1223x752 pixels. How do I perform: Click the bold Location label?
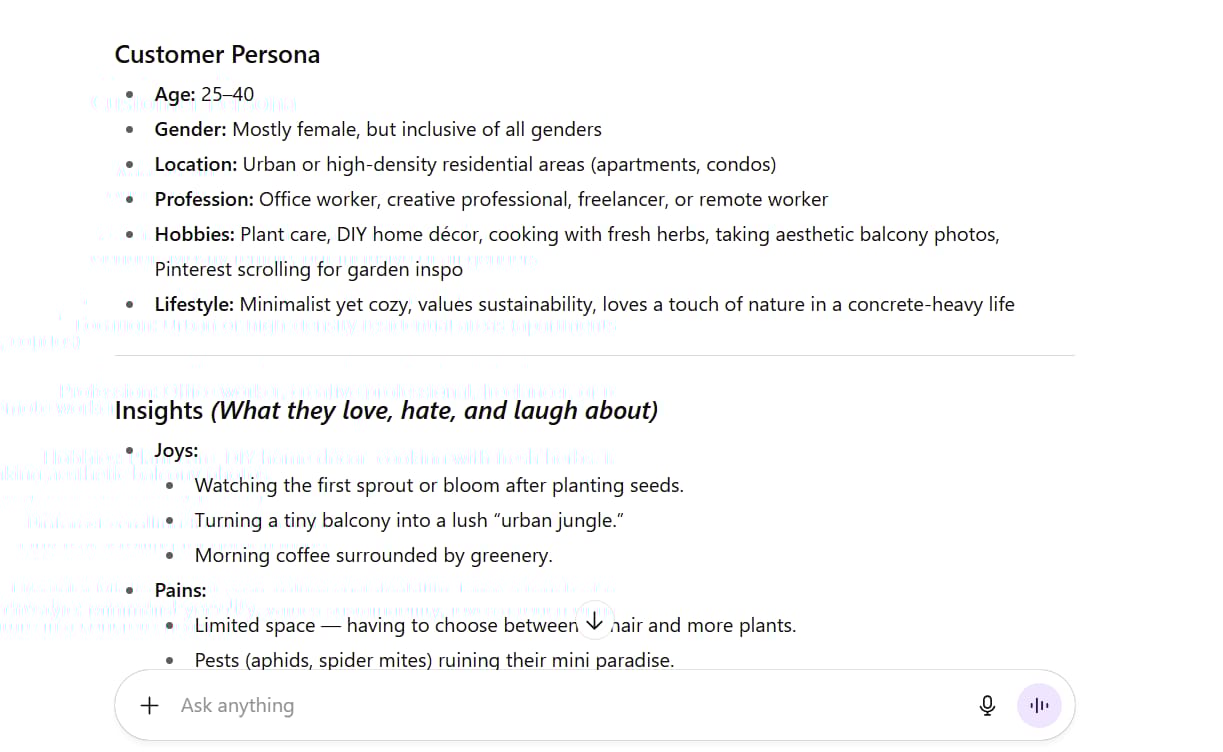pyautogui.click(x=196, y=164)
